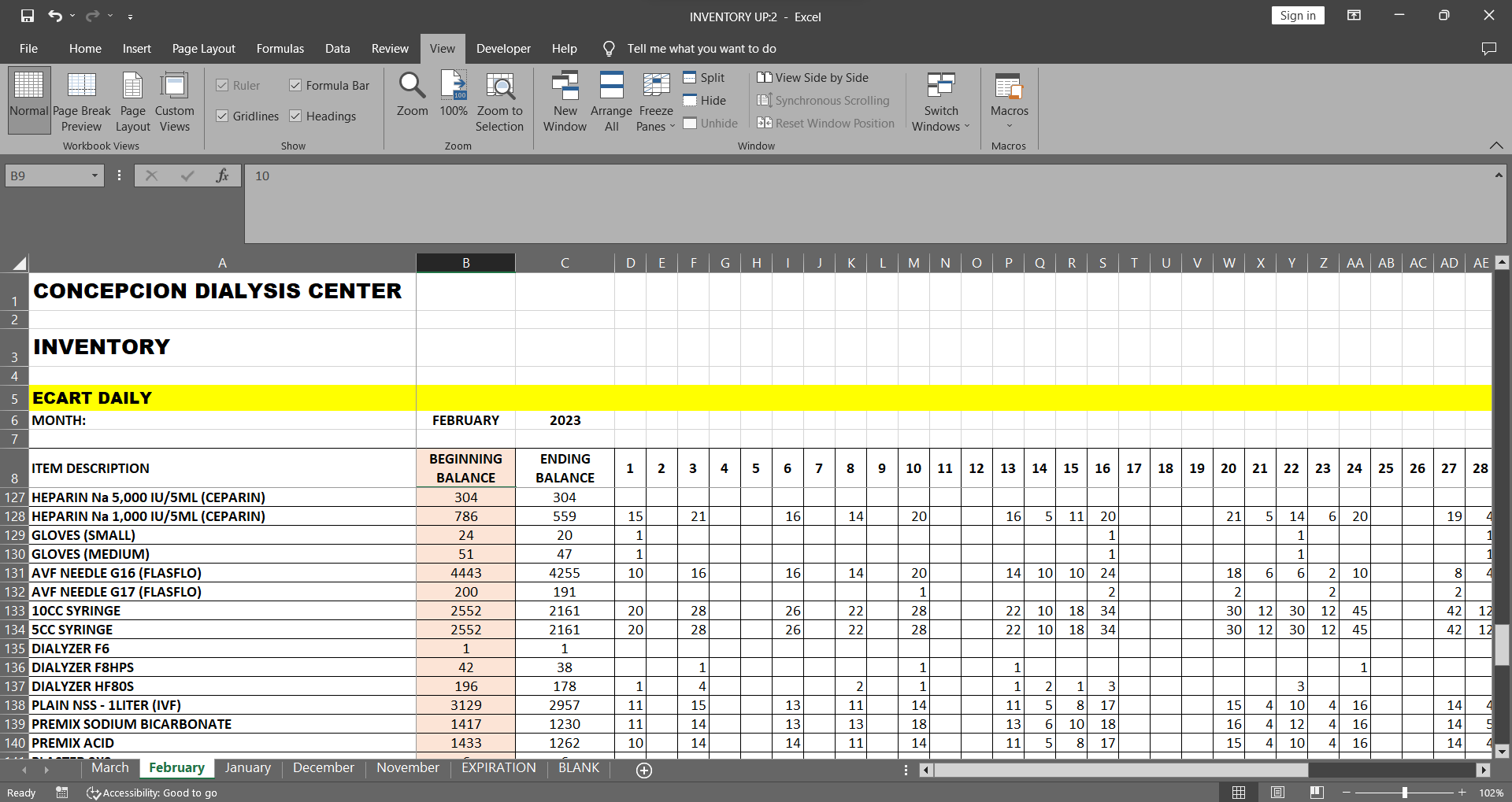The image size is (1512, 802).
Task: Open the Name Box dropdown
Action: [x=94, y=176]
